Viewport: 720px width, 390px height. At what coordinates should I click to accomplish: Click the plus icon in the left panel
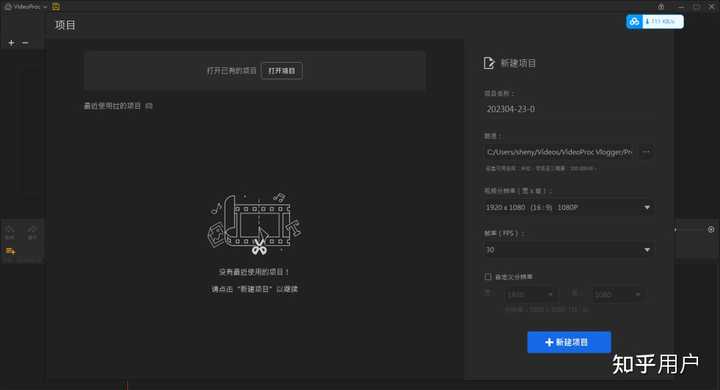pyautogui.click(x=11, y=43)
